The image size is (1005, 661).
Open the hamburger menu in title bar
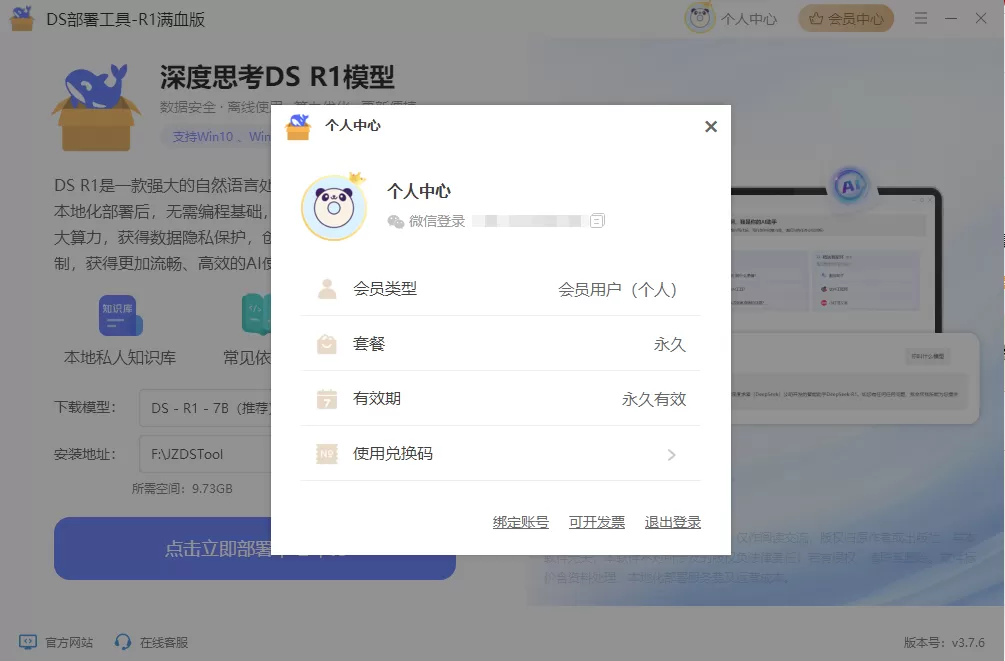point(921,19)
